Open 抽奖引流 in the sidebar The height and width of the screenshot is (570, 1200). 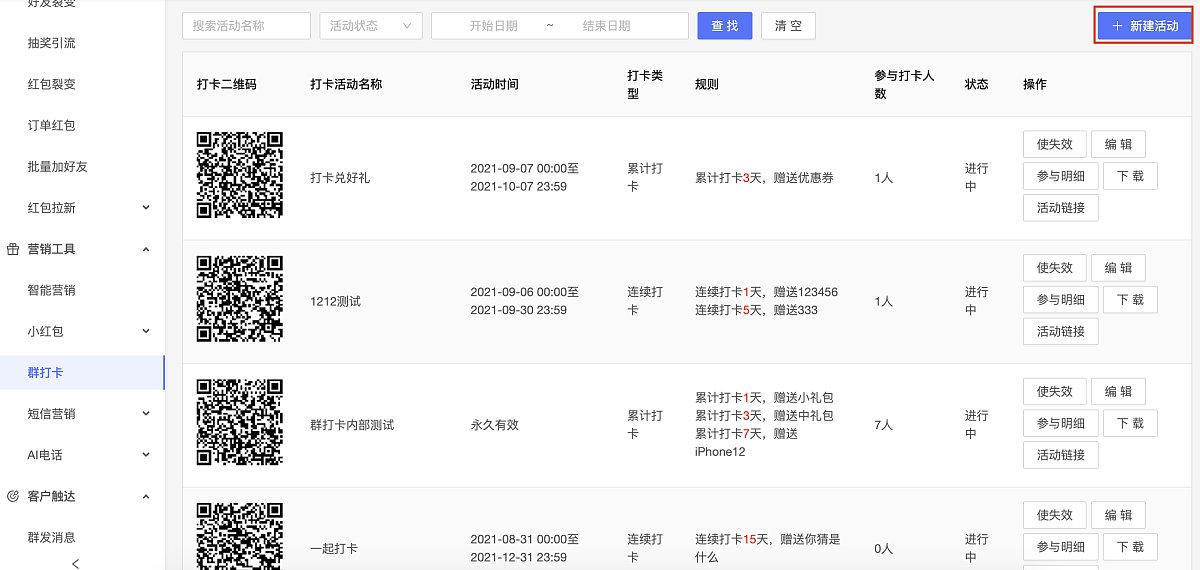[51, 43]
